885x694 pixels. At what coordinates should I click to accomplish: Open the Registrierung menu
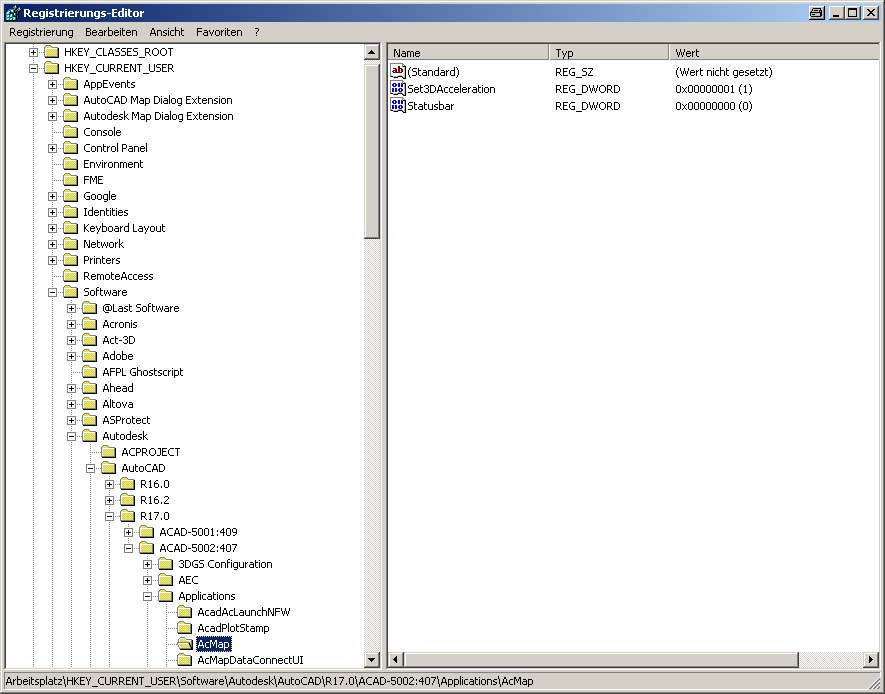click(x=41, y=32)
